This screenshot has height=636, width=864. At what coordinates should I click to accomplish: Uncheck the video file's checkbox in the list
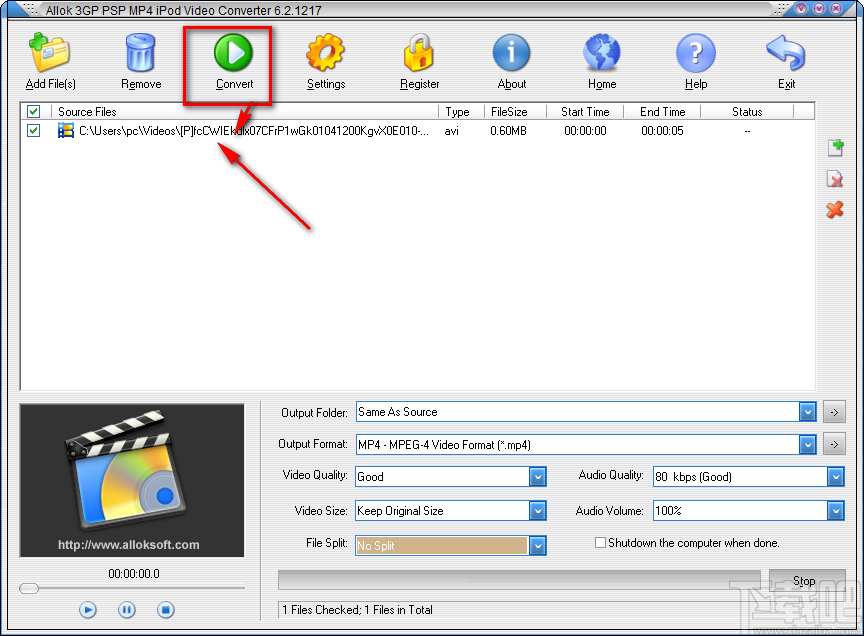(x=33, y=130)
